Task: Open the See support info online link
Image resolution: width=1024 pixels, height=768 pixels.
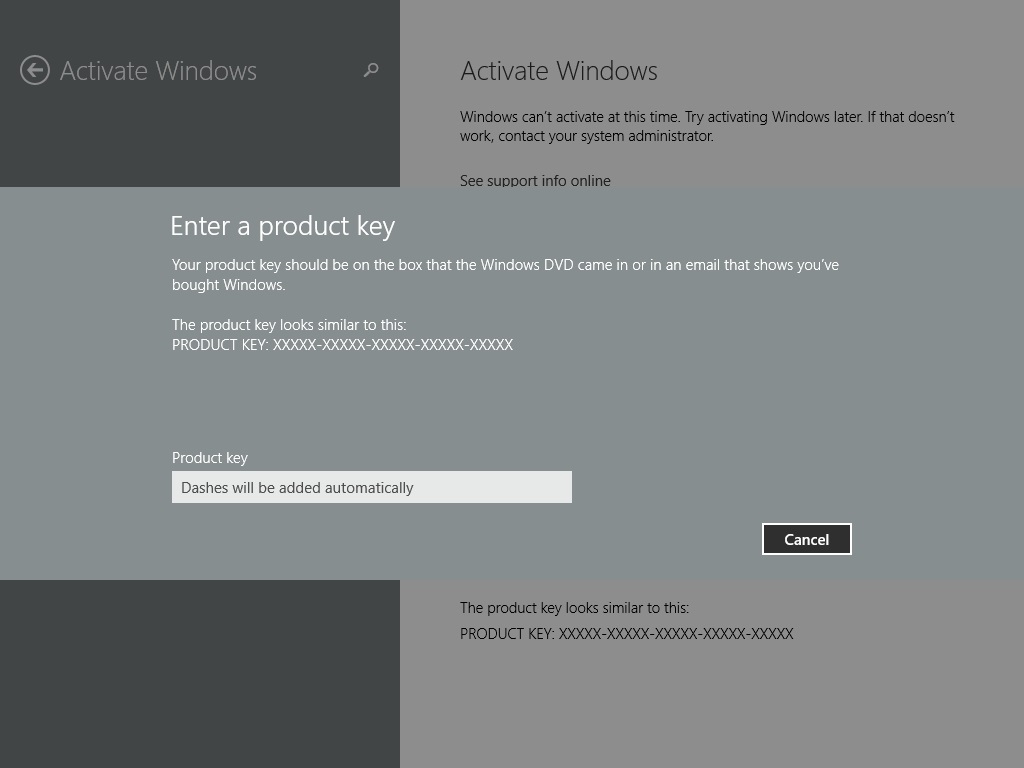Action: click(x=535, y=180)
